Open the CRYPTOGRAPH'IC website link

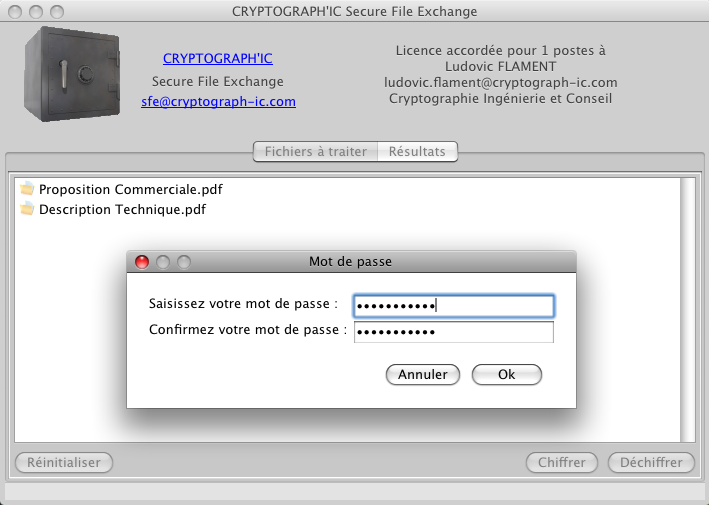coord(217,58)
